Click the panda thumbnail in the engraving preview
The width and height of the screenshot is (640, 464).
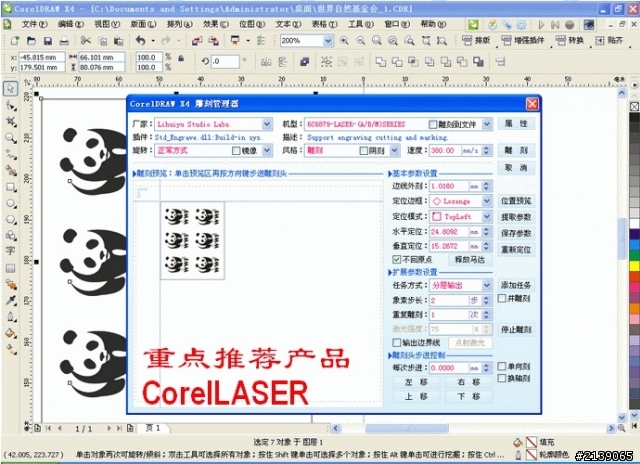[193, 241]
